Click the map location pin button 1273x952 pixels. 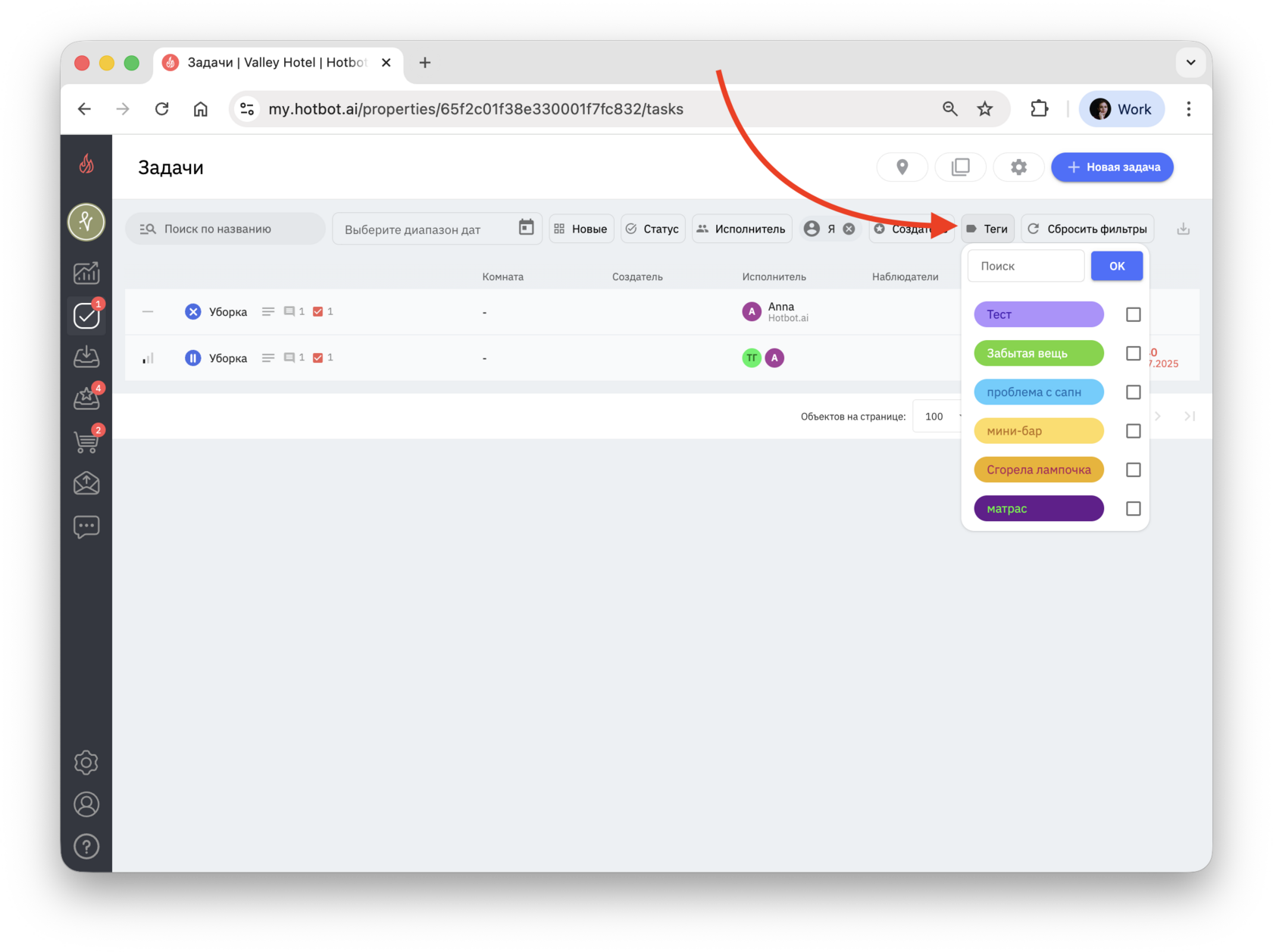902,167
